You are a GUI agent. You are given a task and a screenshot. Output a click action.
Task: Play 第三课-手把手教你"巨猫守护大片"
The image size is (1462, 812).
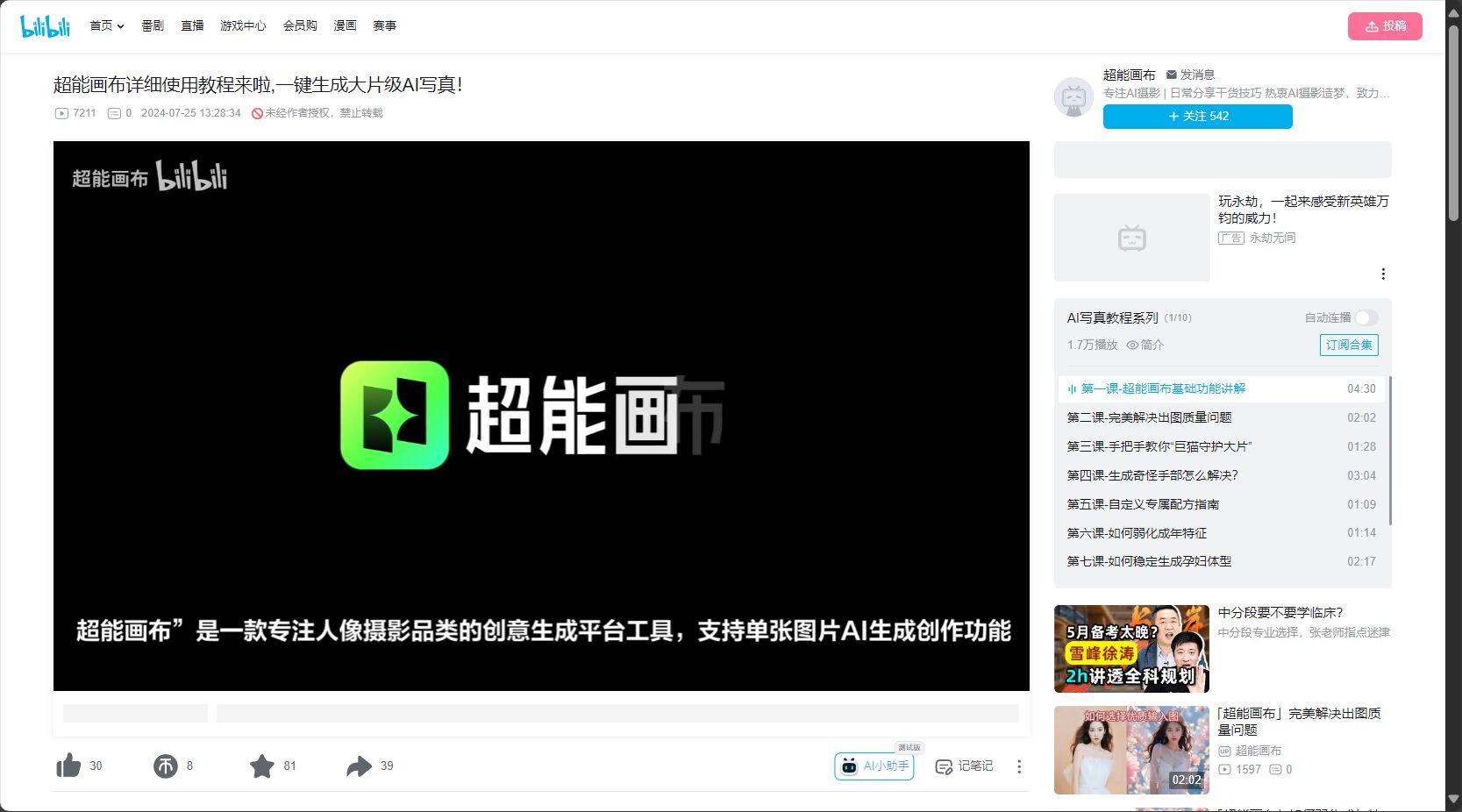1222,446
